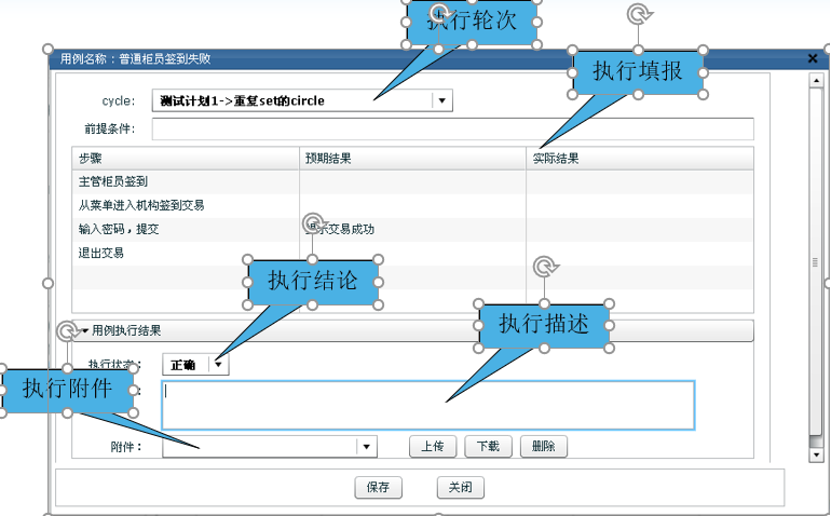Click rotation handle above 执行描述 callout
This screenshot has width=830, height=516.
tap(544, 267)
